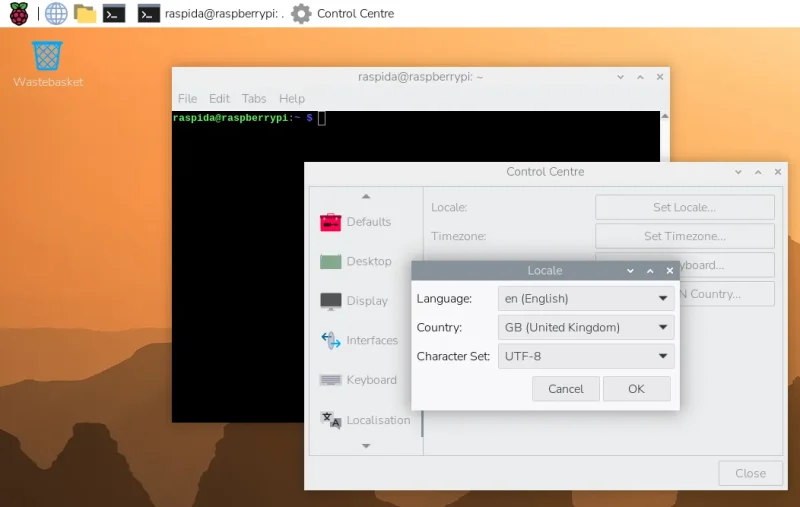Minimize the terminal window
Viewport: 800px width, 507px height.
click(620, 77)
